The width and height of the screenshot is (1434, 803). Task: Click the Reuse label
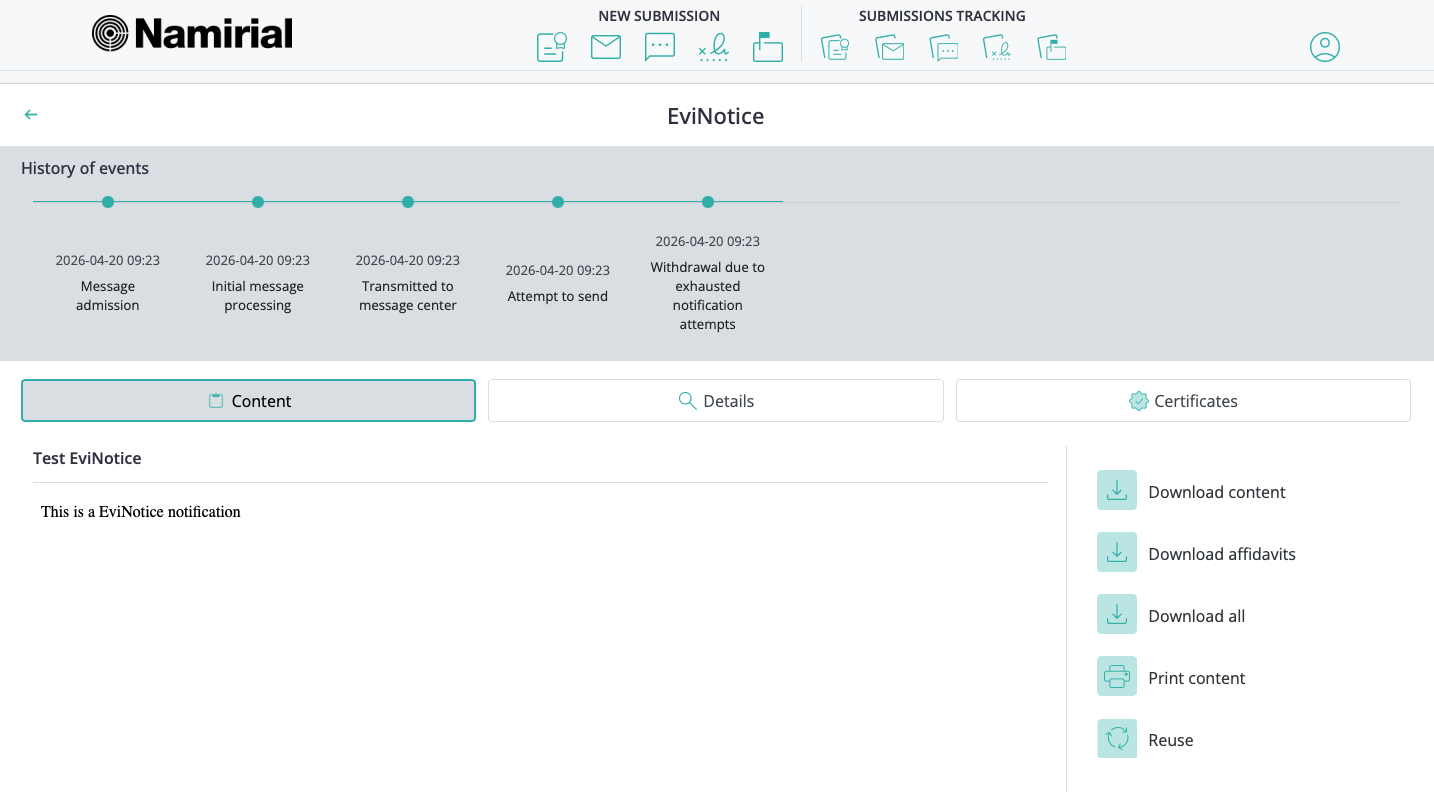[x=1171, y=740]
